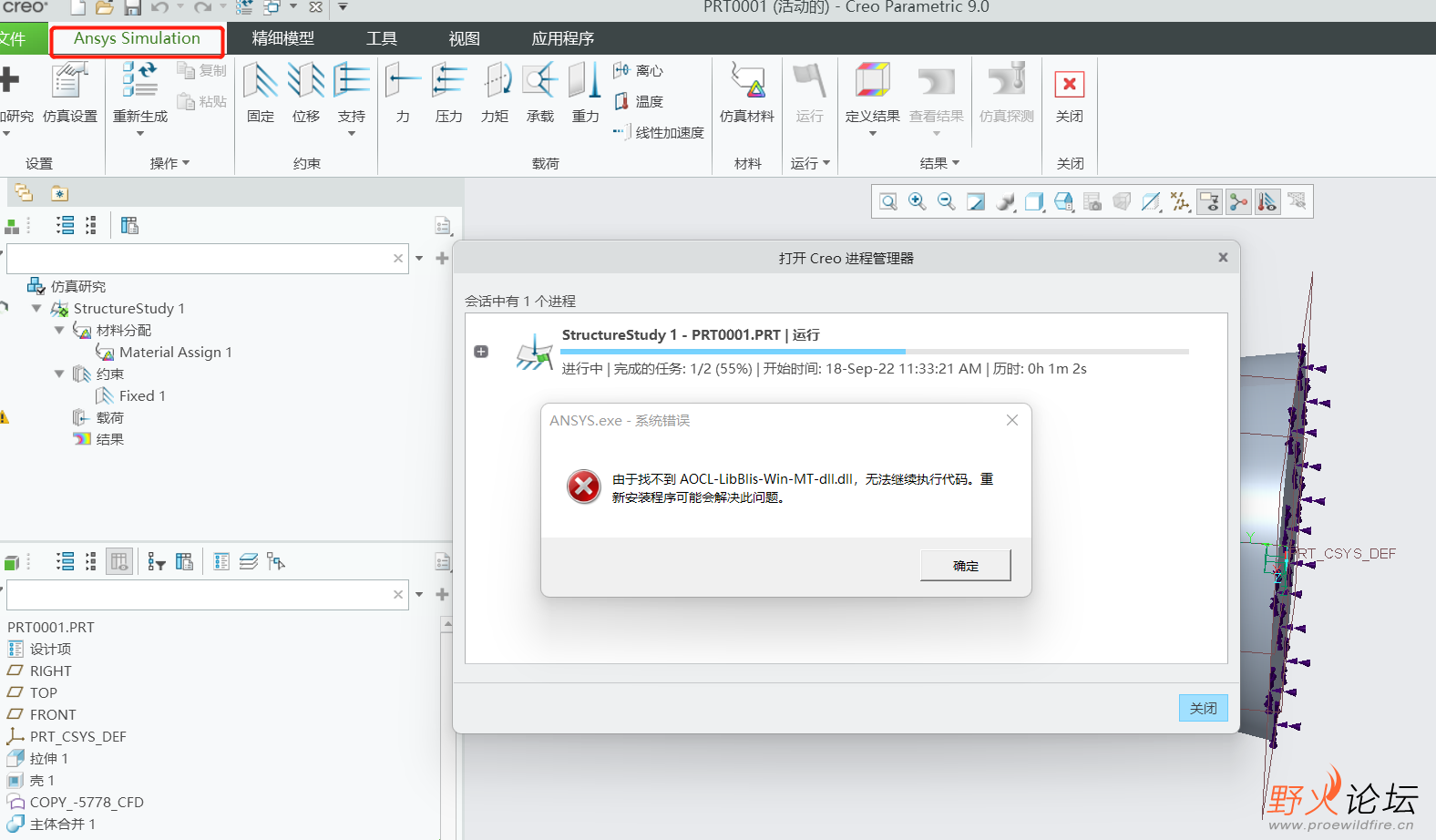Toggle model tree columns display button
Image resolution: width=1436 pixels, height=840 pixels.
click(x=119, y=562)
